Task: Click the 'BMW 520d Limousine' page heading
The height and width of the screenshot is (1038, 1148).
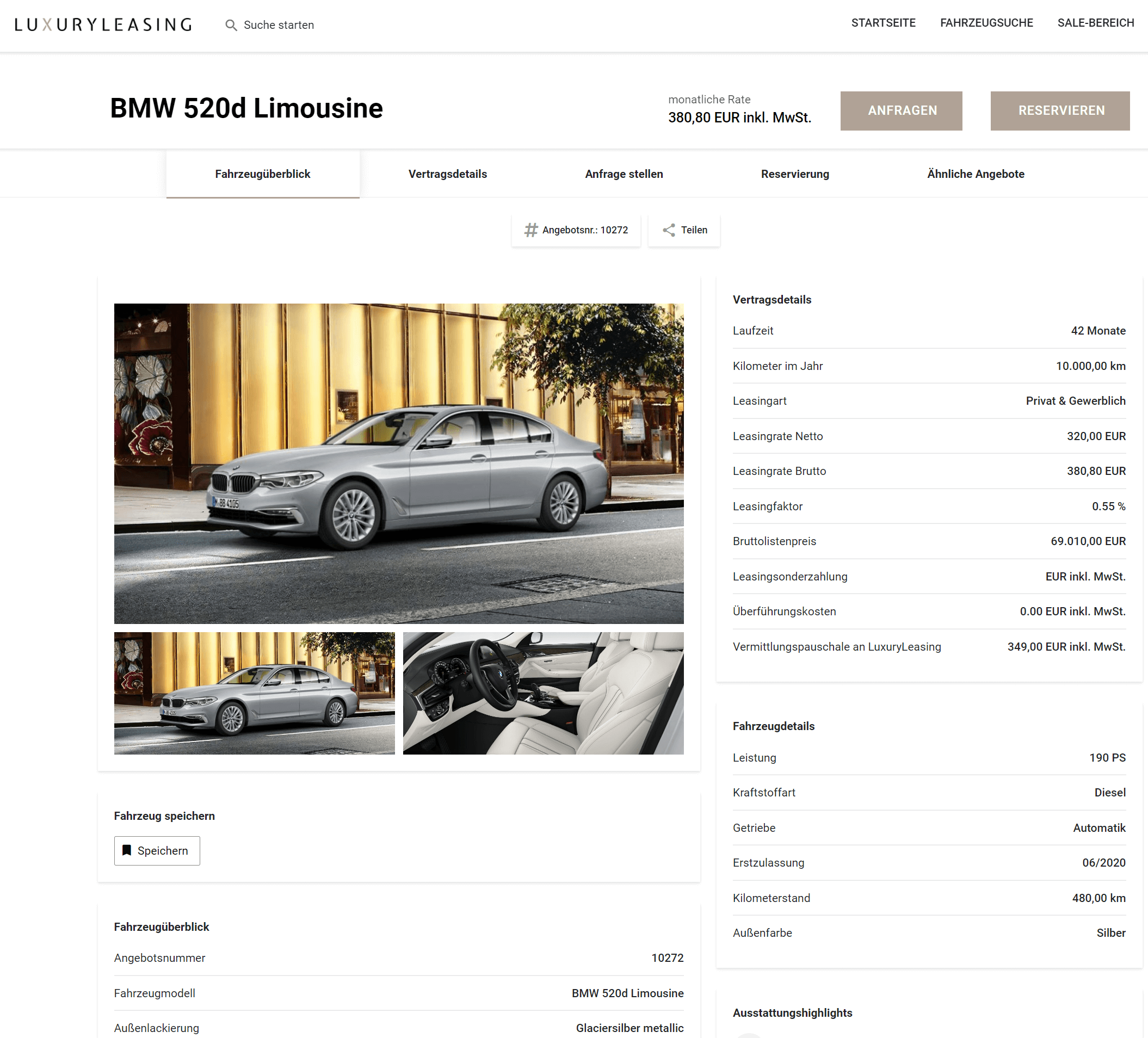Action: coord(246,108)
